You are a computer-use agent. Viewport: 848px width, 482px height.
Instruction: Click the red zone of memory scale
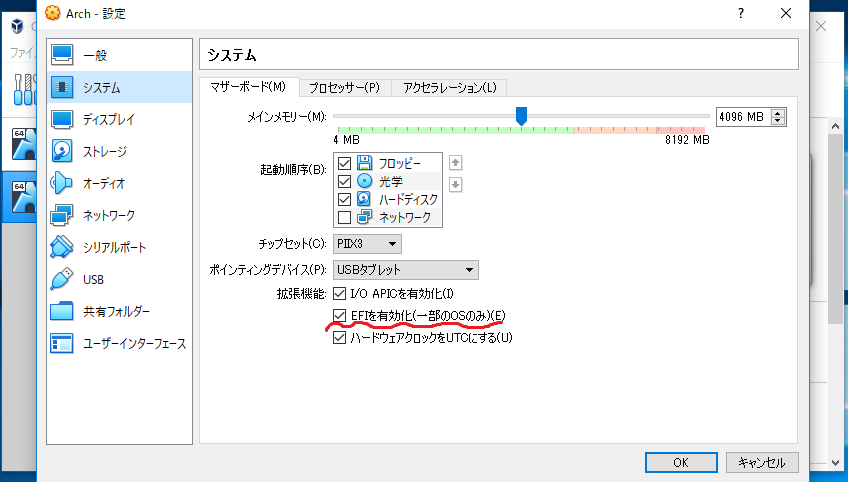click(681, 130)
